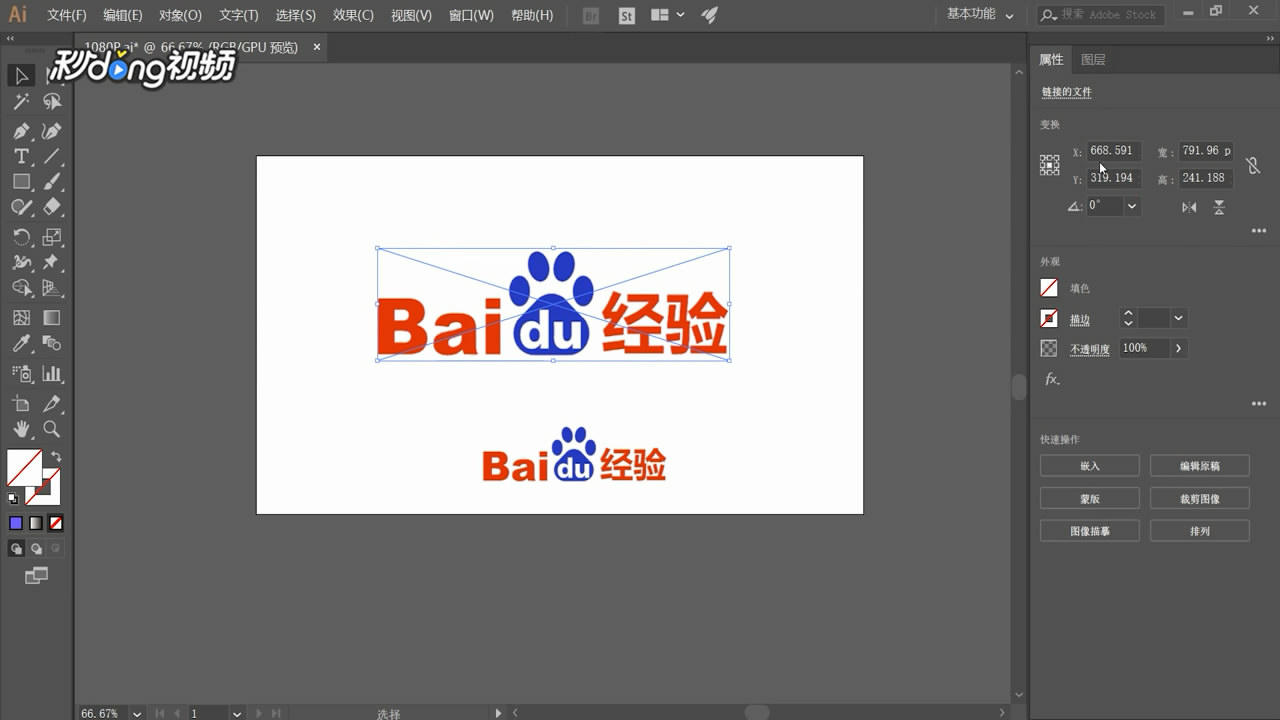The image size is (1280, 720).
Task: Select the Mesh tool
Action: point(21,318)
